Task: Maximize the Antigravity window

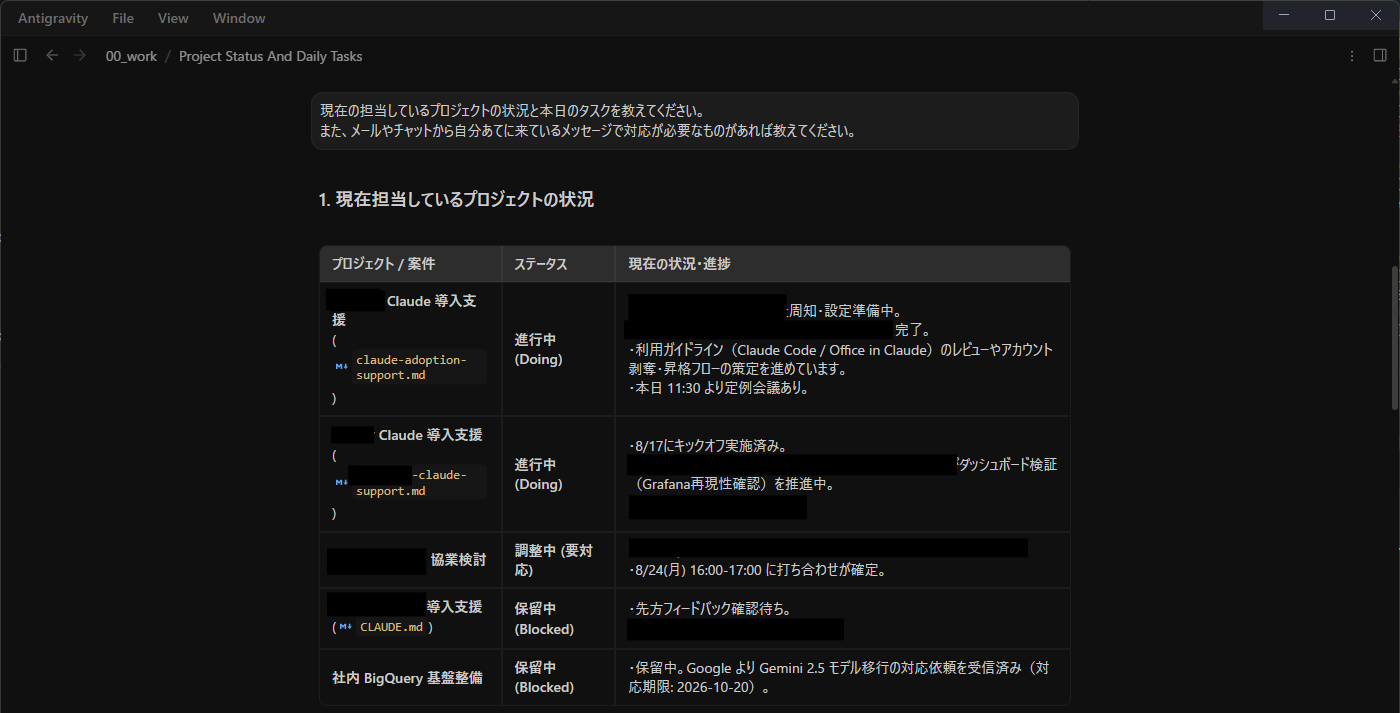Action: pyautogui.click(x=1330, y=15)
